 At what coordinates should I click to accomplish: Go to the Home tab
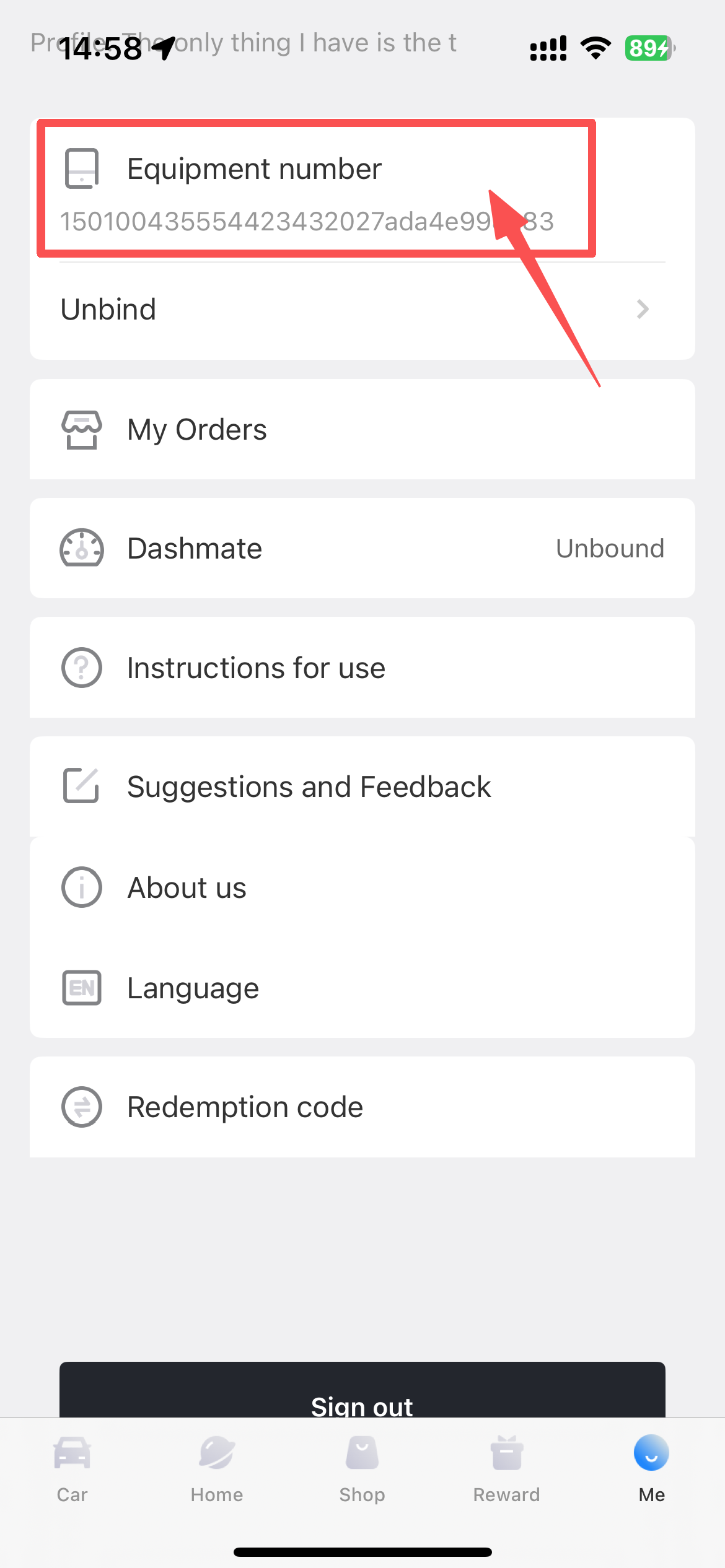(x=217, y=1469)
